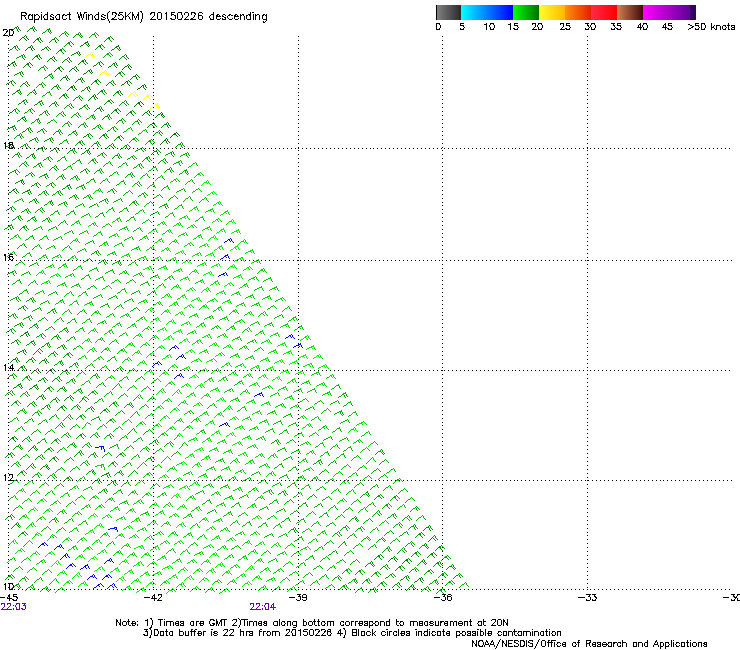This screenshot has height=650, width=740.
Task: Click the note line 'Times are GMT'
Action: tap(192, 623)
